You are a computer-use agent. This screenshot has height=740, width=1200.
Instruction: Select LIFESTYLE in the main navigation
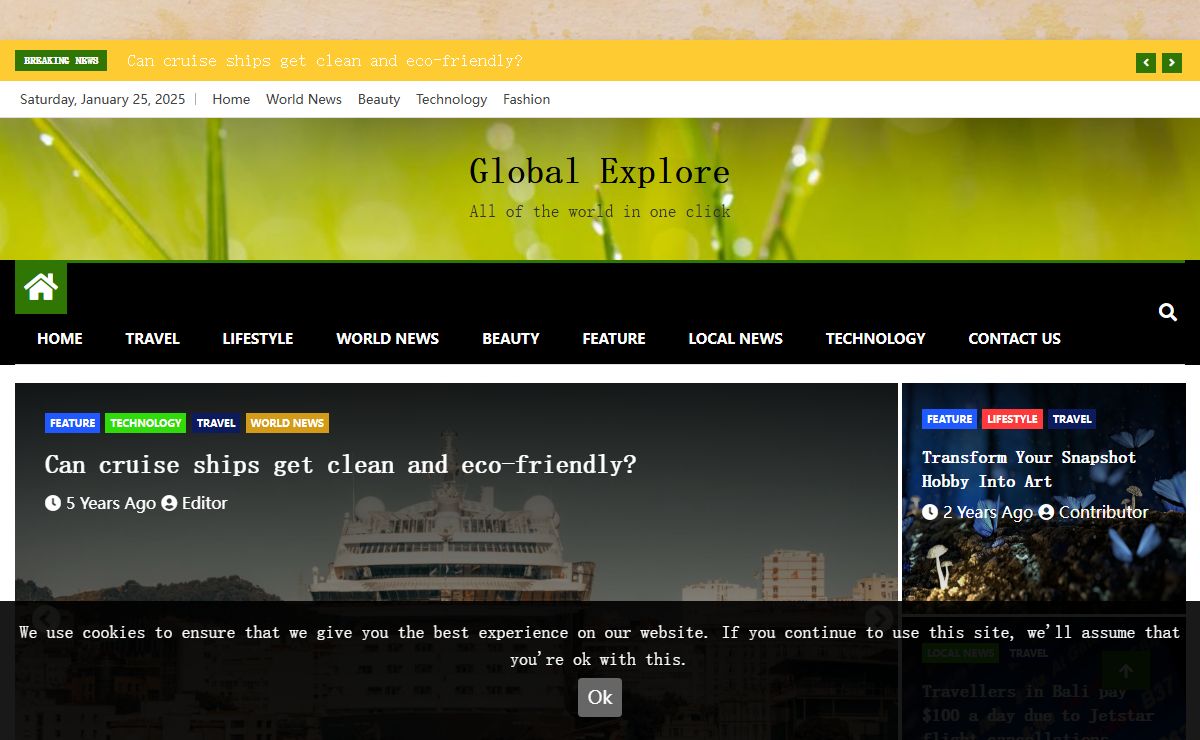[258, 338]
